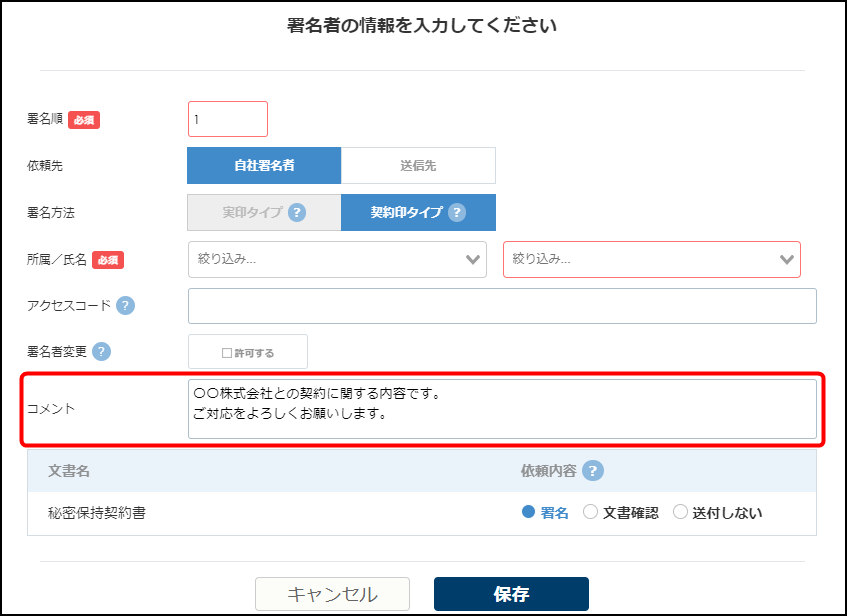Select the 文書確認 radio button
Screen dimensions: 847x616
point(590,512)
